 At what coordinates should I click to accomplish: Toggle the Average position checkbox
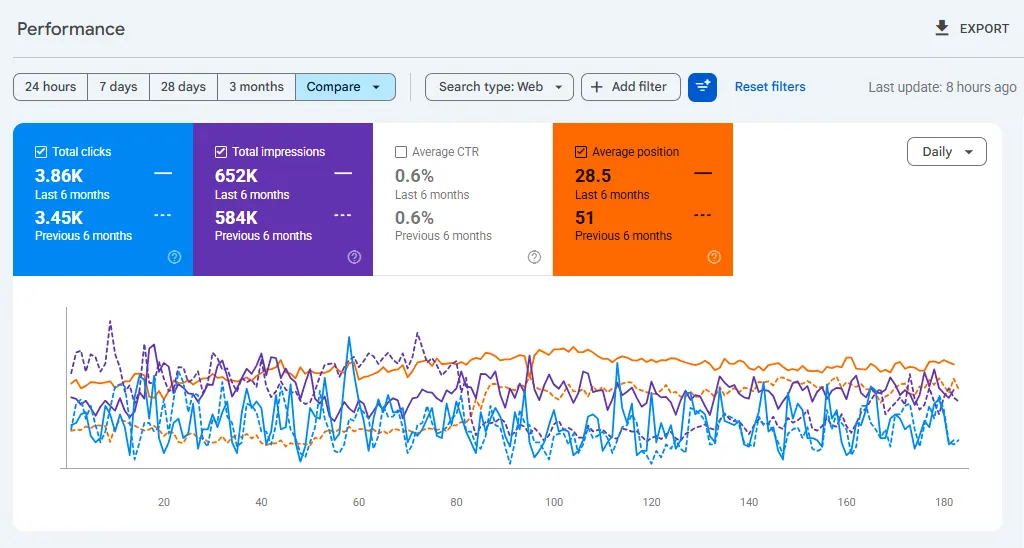(x=581, y=152)
